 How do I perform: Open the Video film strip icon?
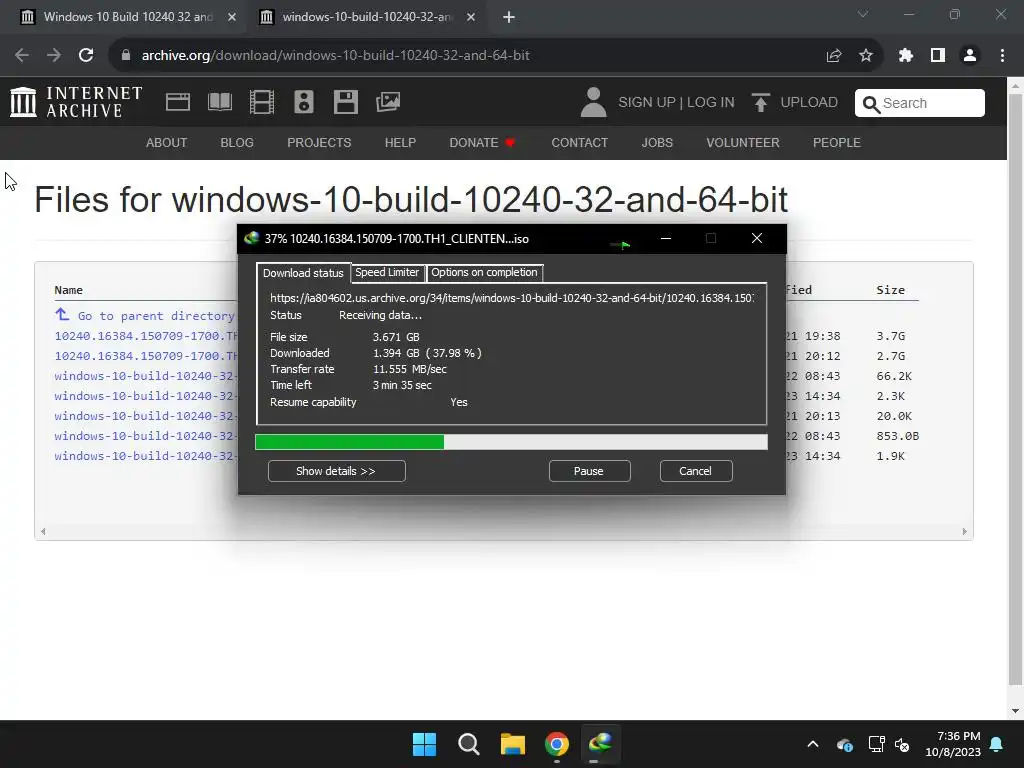coord(262,102)
